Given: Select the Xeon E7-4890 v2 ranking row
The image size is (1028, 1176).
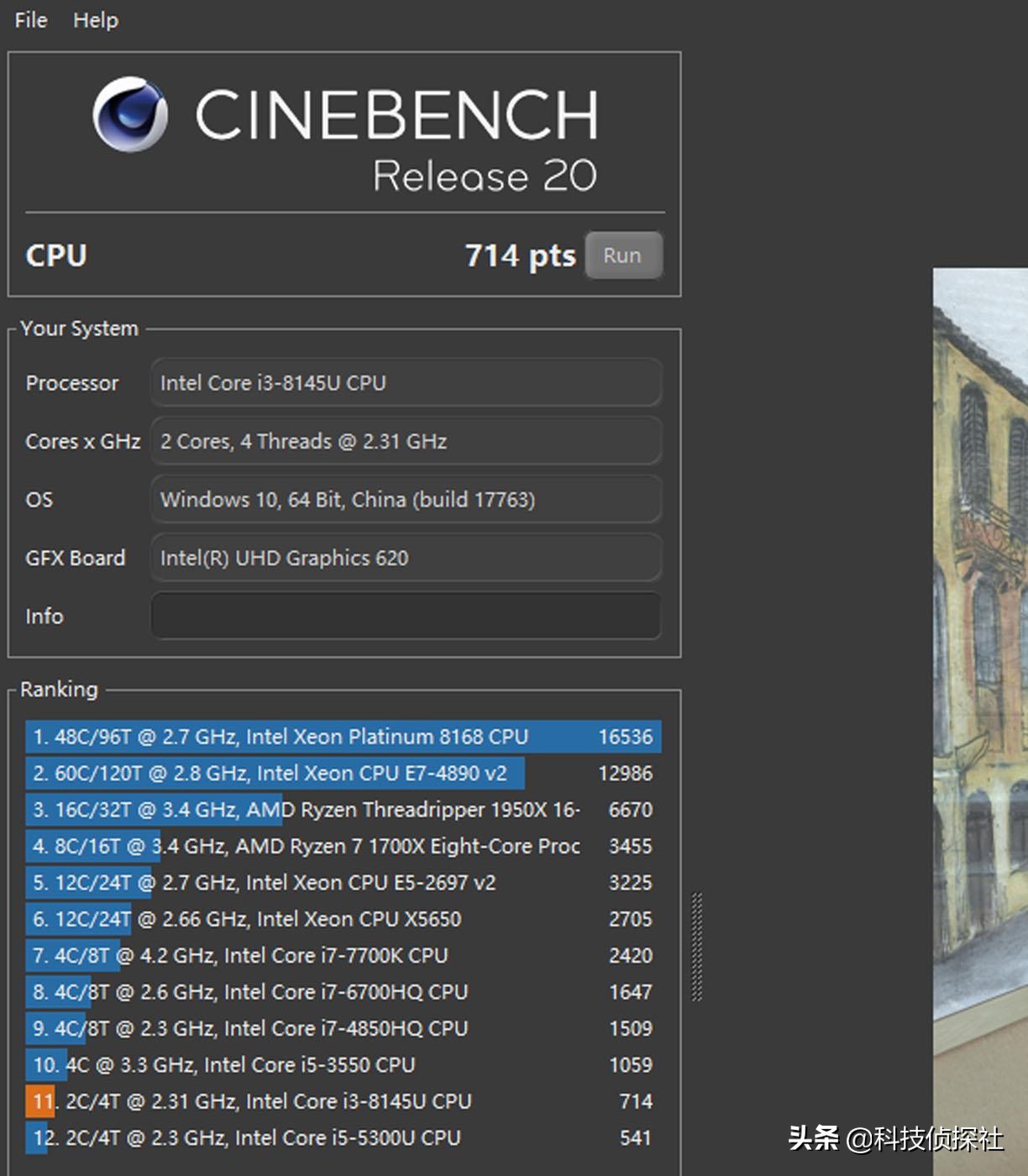Looking at the screenshot, I should pyautogui.click(x=343, y=773).
